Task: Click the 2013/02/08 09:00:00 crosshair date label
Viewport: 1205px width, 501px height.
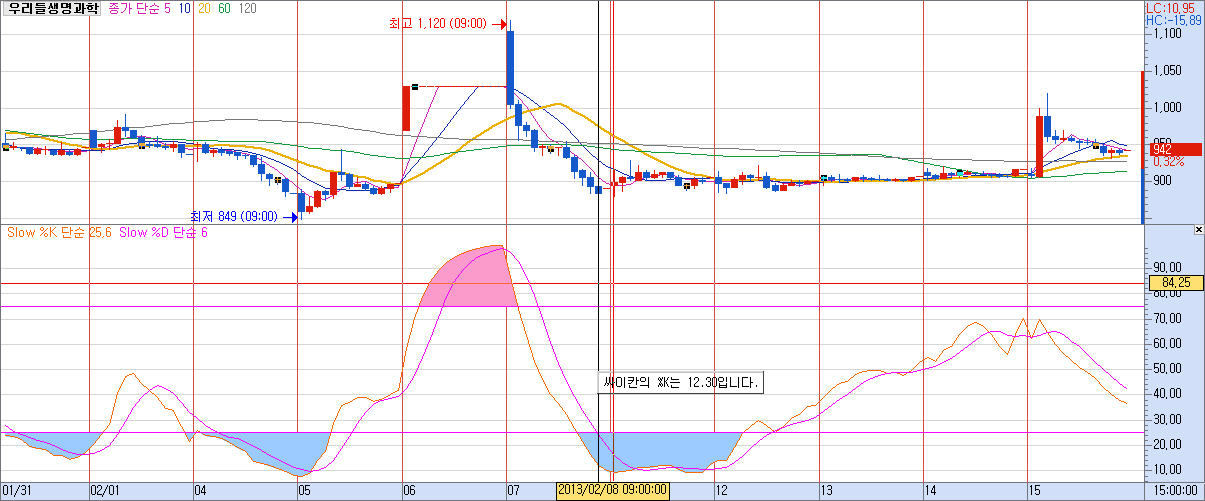Action: pos(612,491)
